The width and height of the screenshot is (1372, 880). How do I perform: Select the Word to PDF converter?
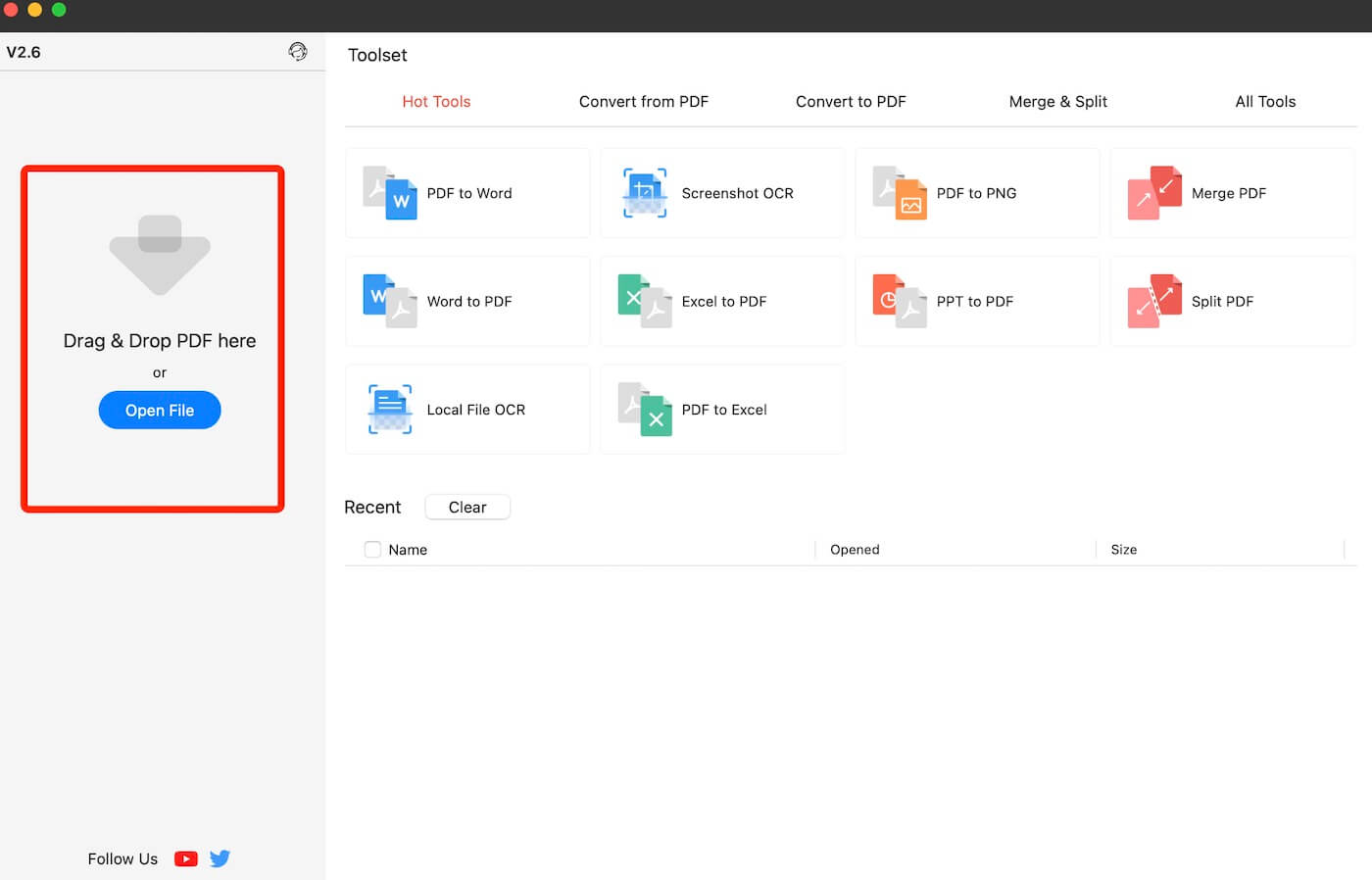[x=467, y=301]
